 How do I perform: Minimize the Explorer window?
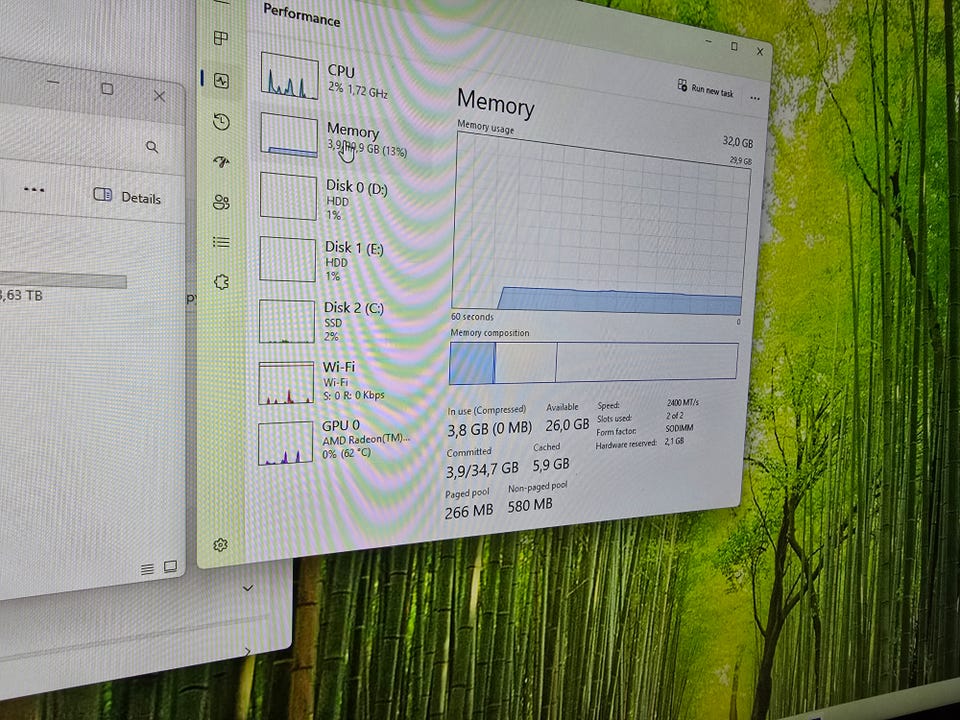(x=53, y=81)
